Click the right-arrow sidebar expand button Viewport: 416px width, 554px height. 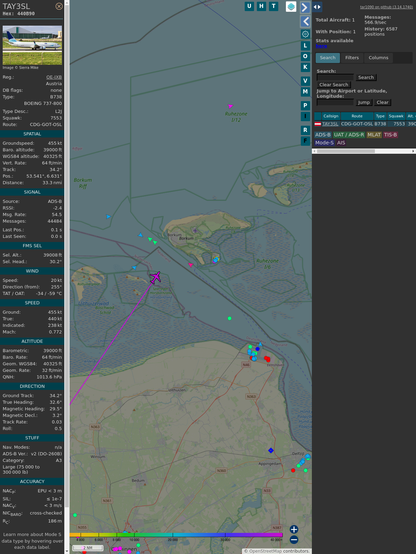[x=305, y=7]
